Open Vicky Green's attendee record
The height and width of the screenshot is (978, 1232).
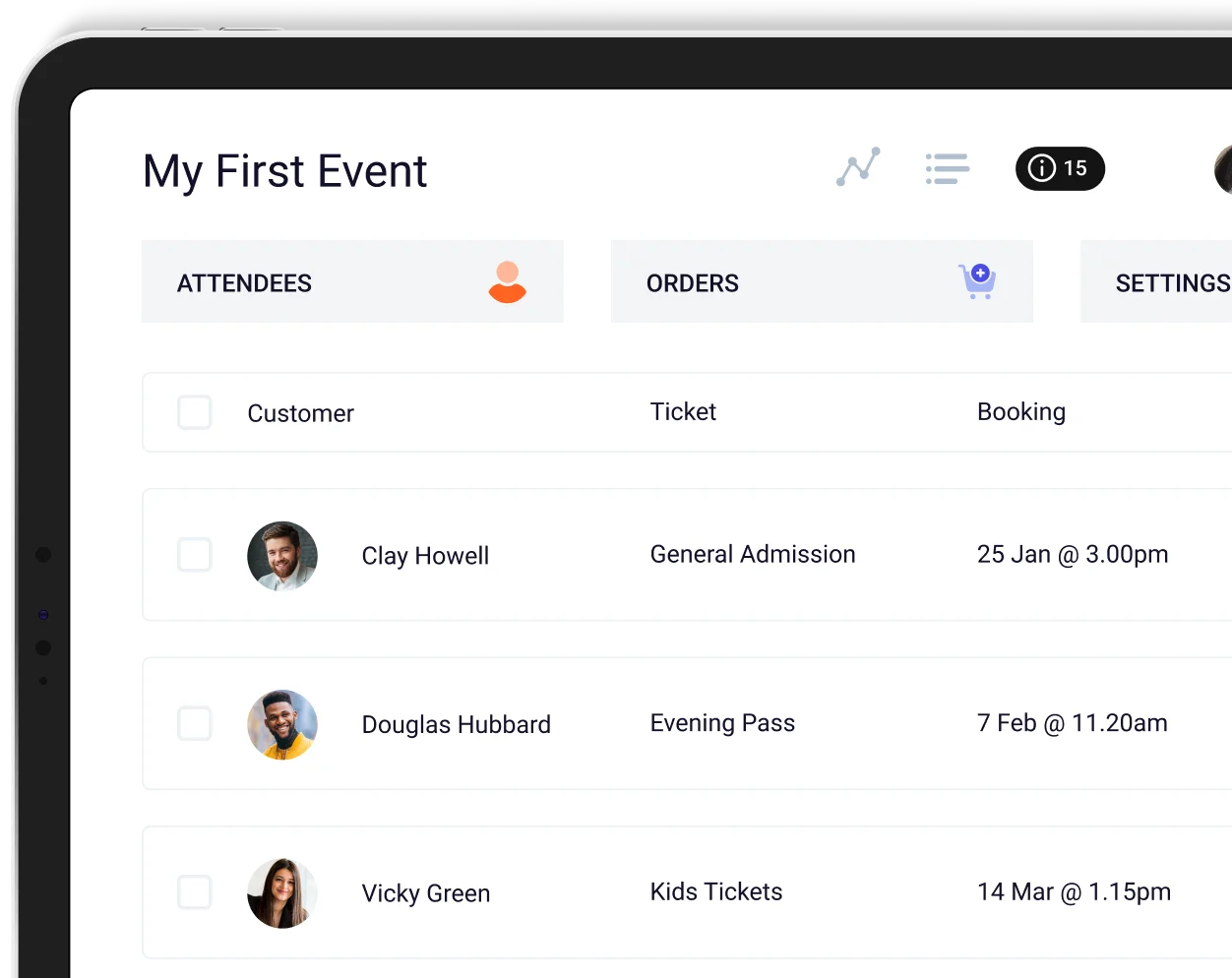tap(425, 892)
